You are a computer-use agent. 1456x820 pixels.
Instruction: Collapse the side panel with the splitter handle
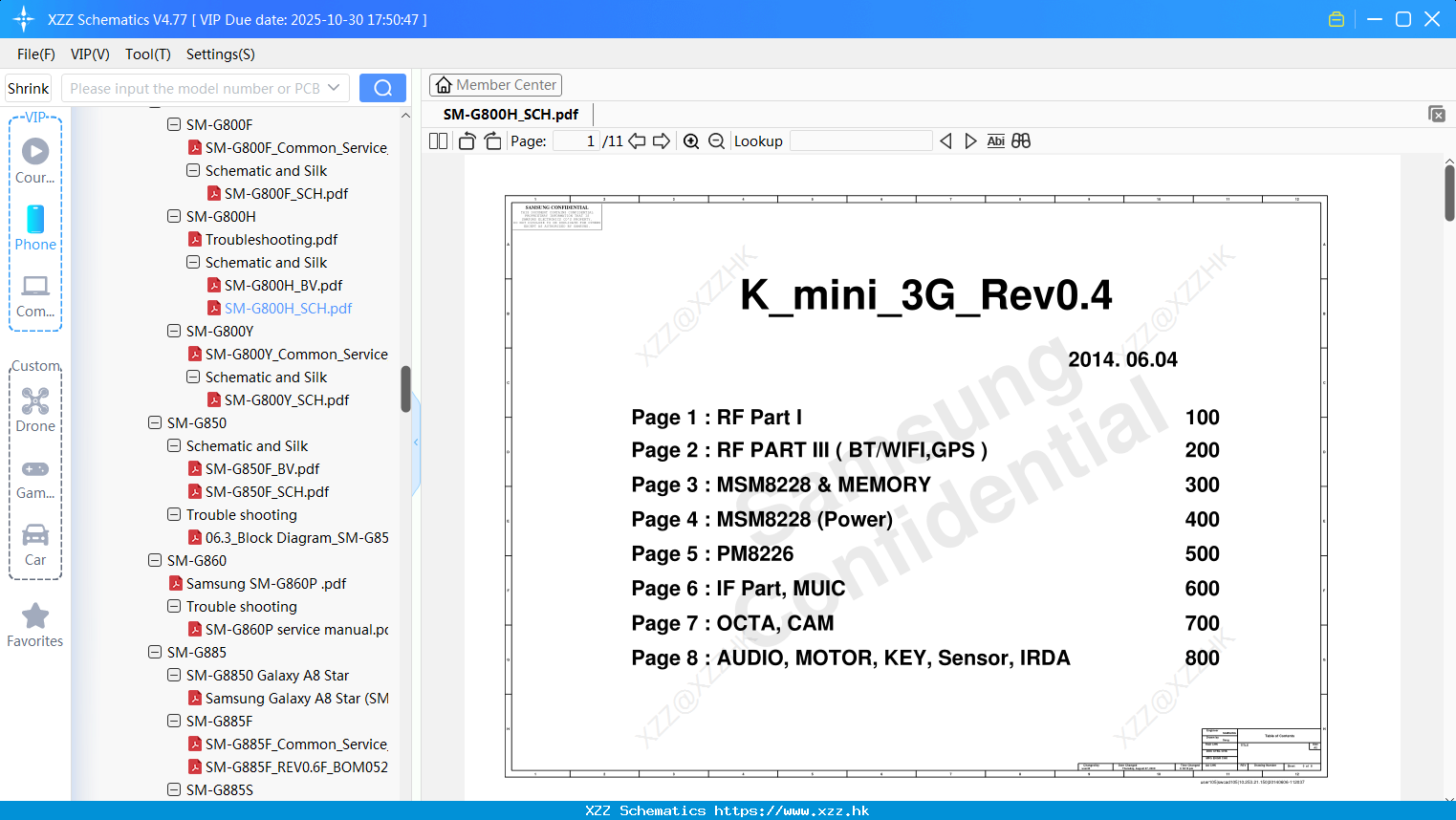pyautogui.click(x=416, y=442)
